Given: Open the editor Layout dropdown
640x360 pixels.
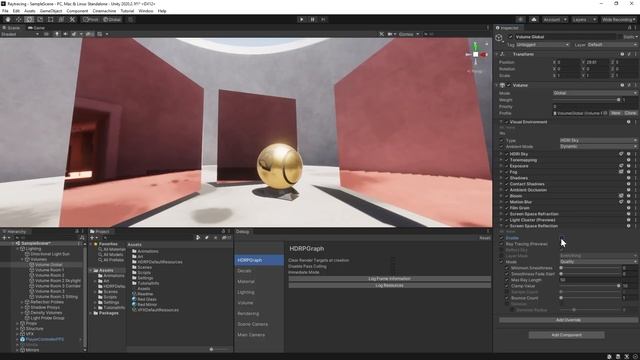Looking at the screenshot, I should (x=618, y=19).
